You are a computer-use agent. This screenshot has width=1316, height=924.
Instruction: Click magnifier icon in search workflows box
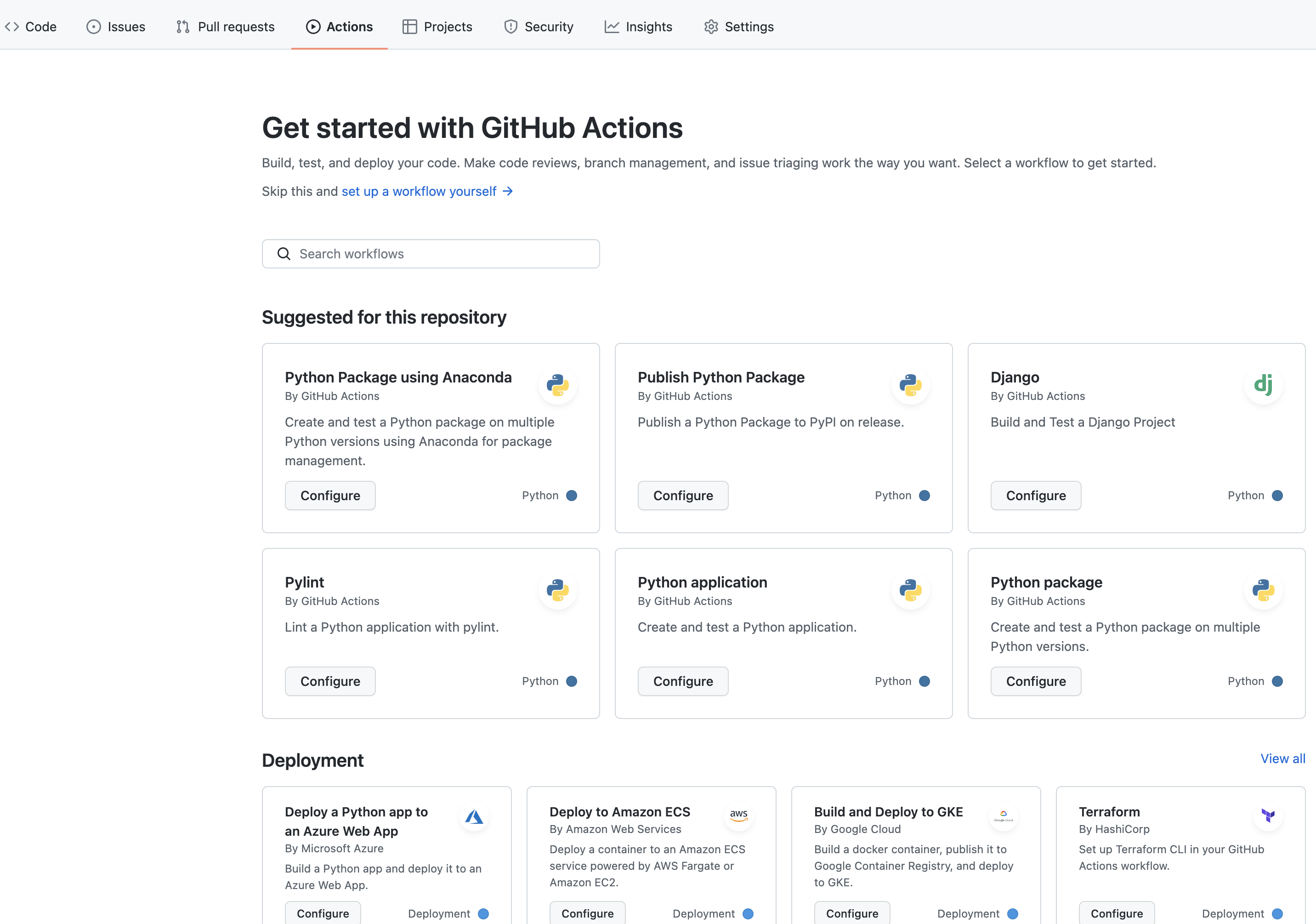[284, 253]
